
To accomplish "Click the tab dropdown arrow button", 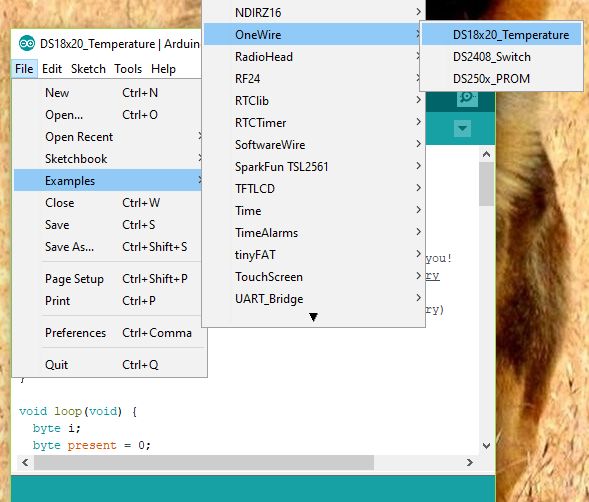I will [462, 129].
